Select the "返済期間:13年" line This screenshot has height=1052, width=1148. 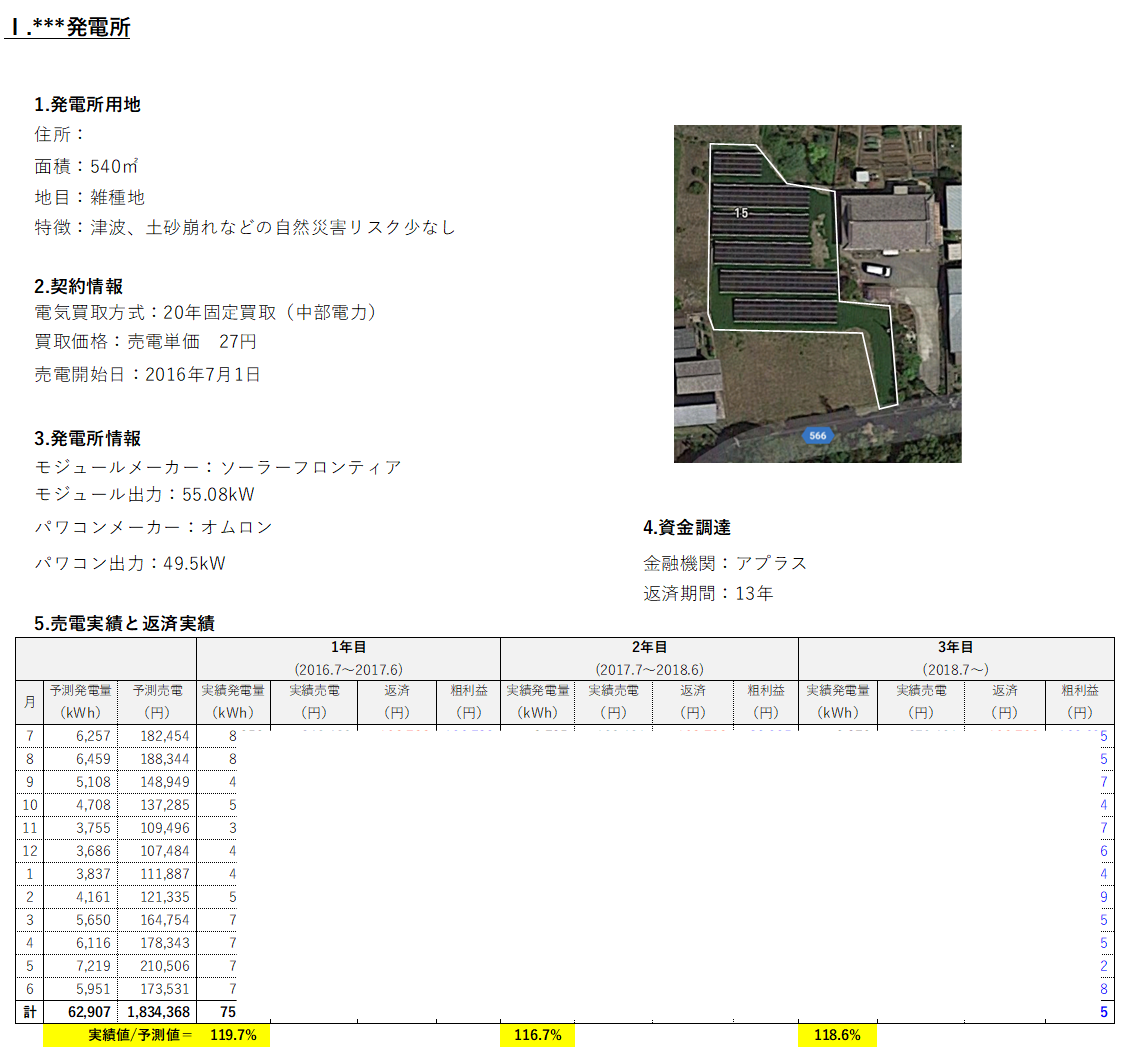click(x=708, y=594)
